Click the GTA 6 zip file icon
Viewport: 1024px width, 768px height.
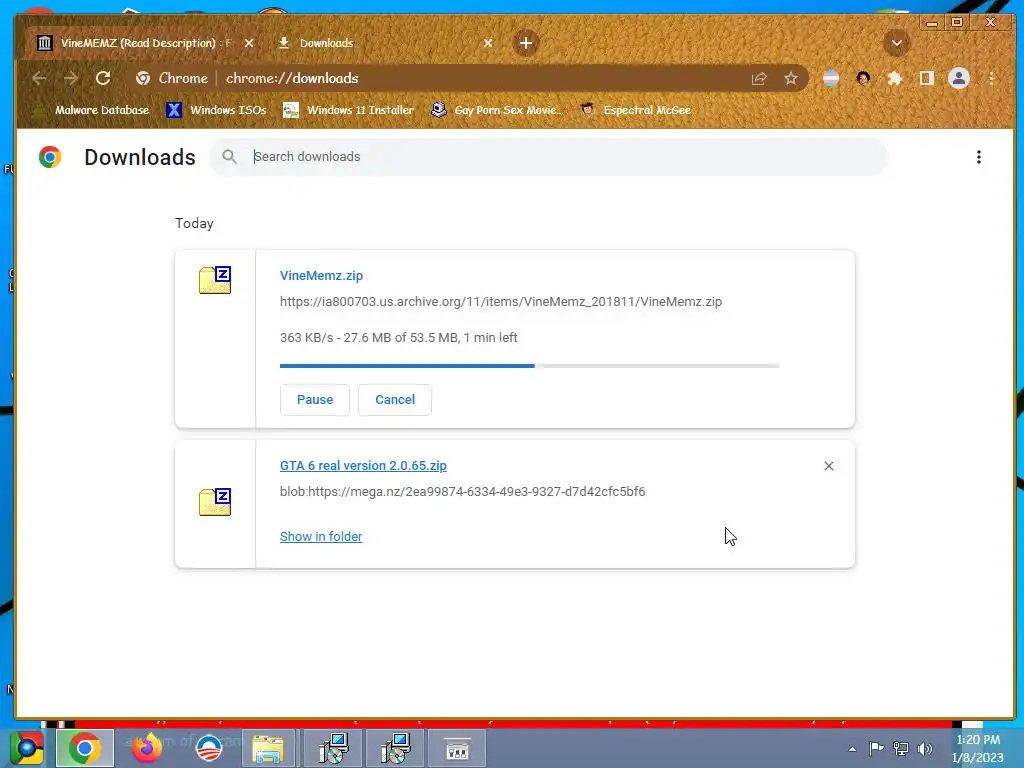(215, 502)
